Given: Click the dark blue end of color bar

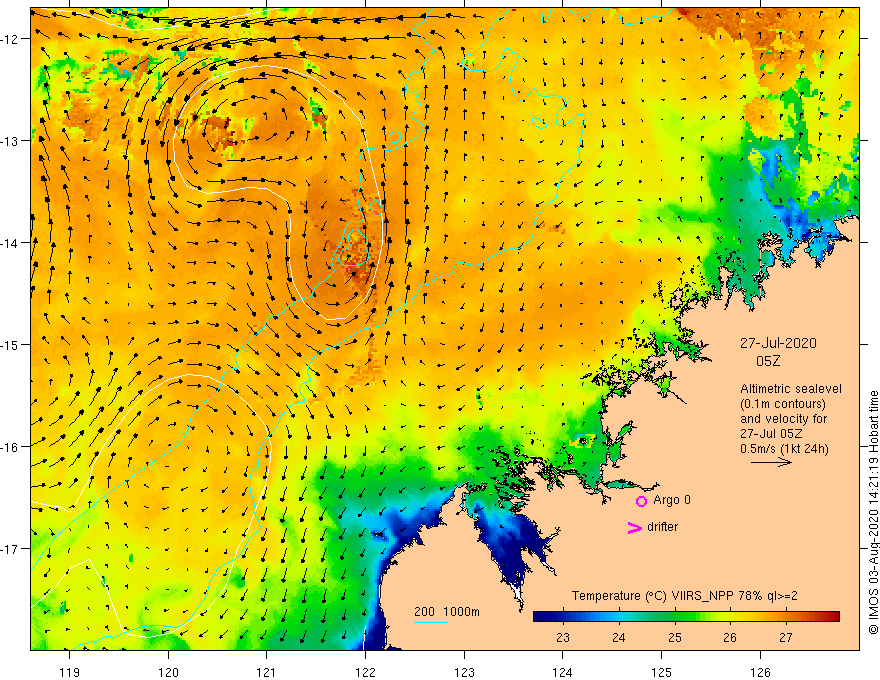Looking at the screenshot, I should tap(539, 617).
